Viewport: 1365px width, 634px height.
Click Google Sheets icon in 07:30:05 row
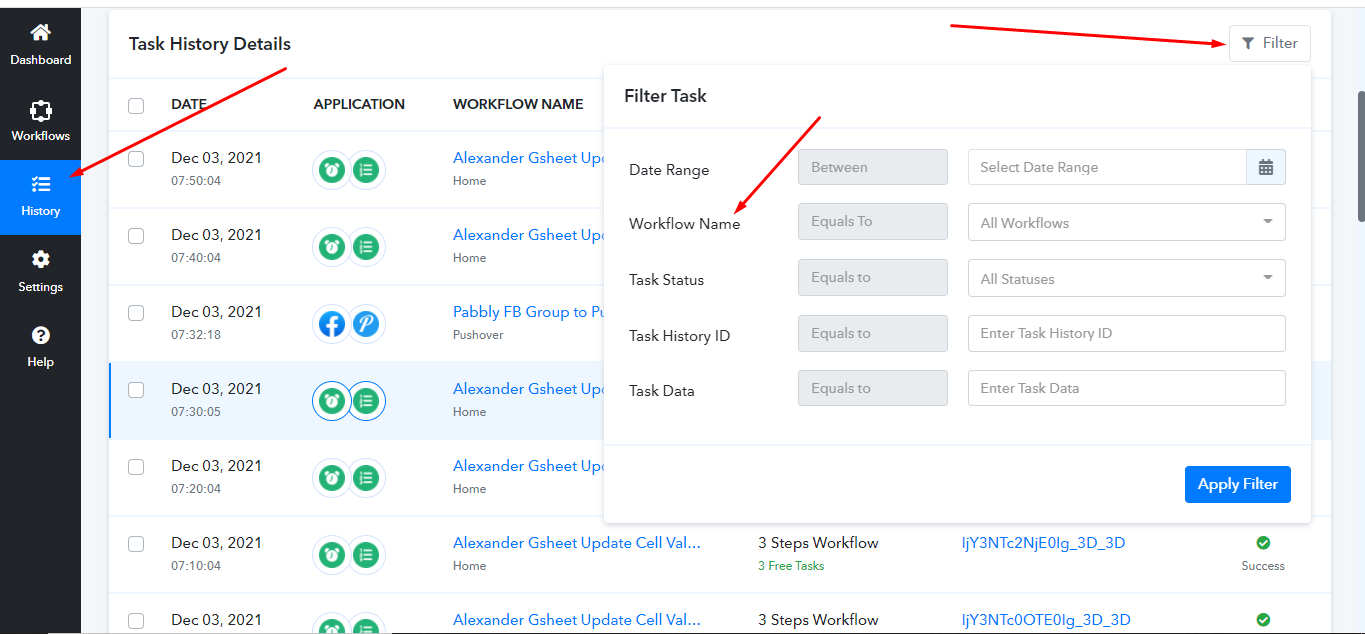click(x=367, y=401)
